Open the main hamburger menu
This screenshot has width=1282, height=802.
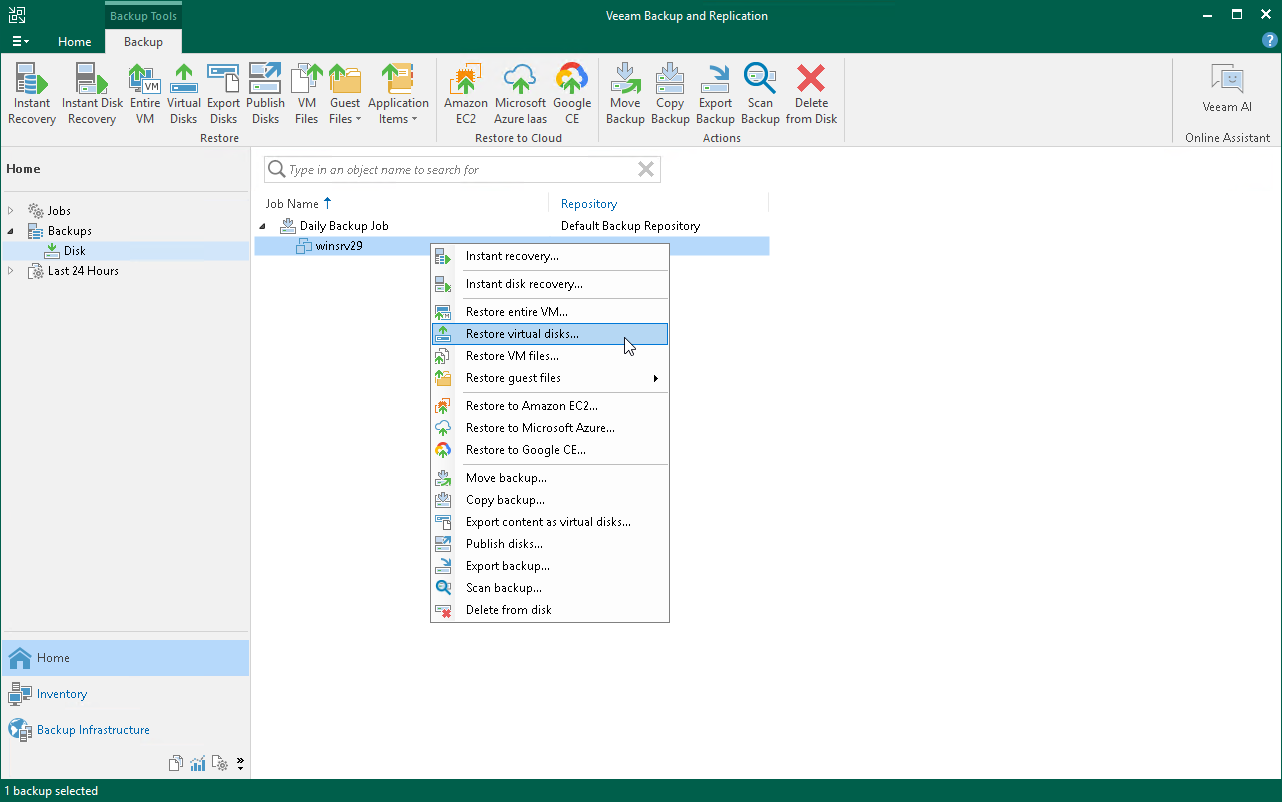pyautogui.click(x=20, y=41)
